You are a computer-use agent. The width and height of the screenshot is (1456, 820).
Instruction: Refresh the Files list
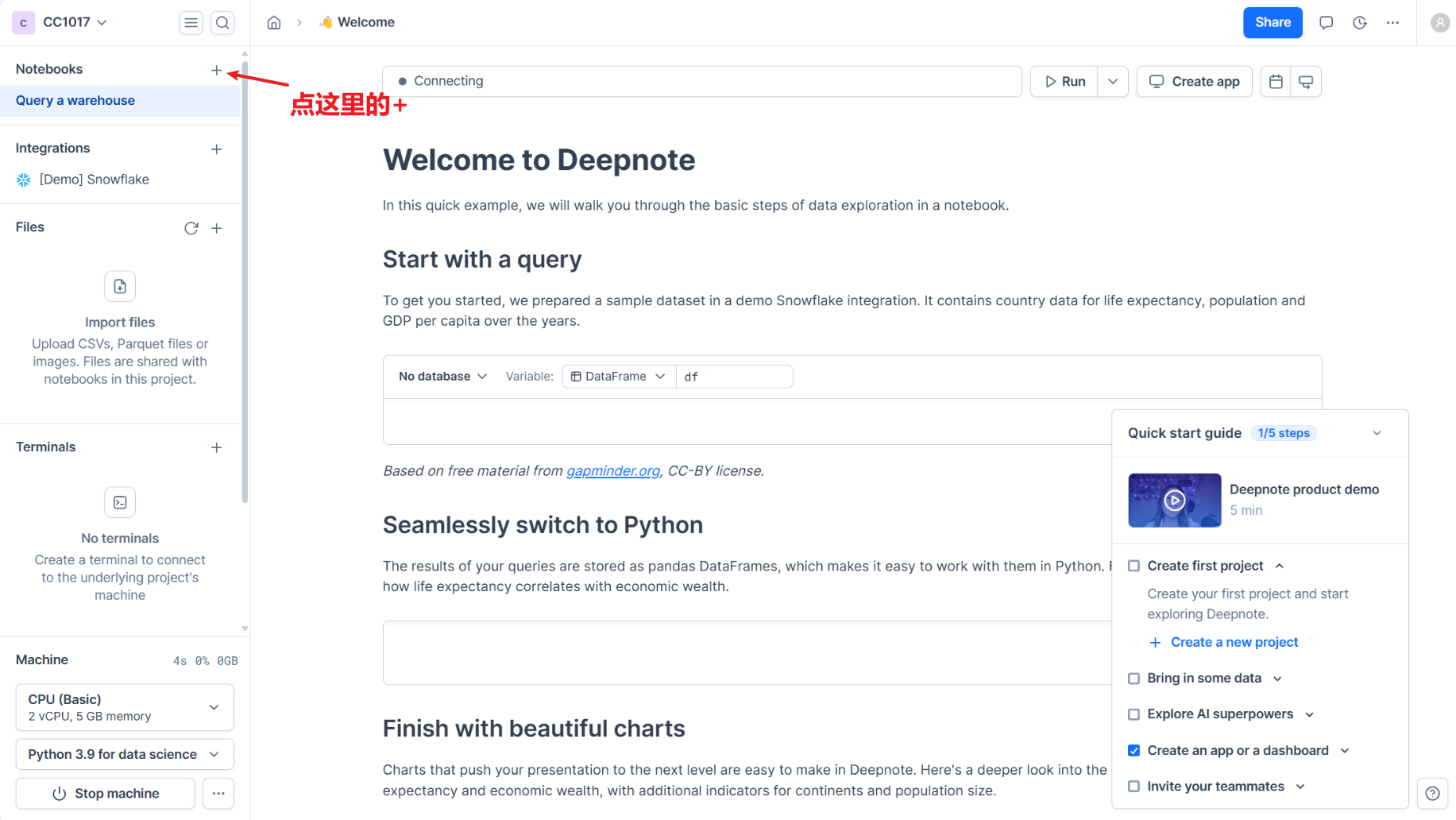191,228
